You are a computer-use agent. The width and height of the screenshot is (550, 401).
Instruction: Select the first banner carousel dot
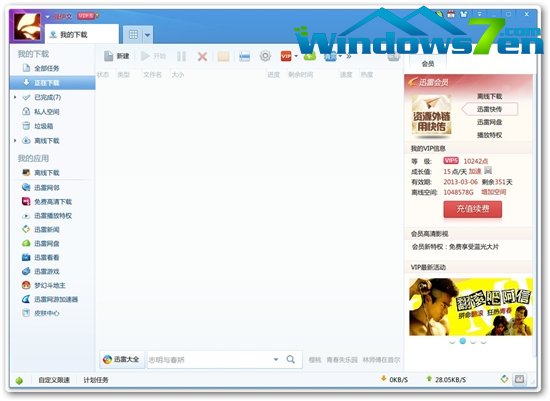pyautogui.click(x=452, y=341)
